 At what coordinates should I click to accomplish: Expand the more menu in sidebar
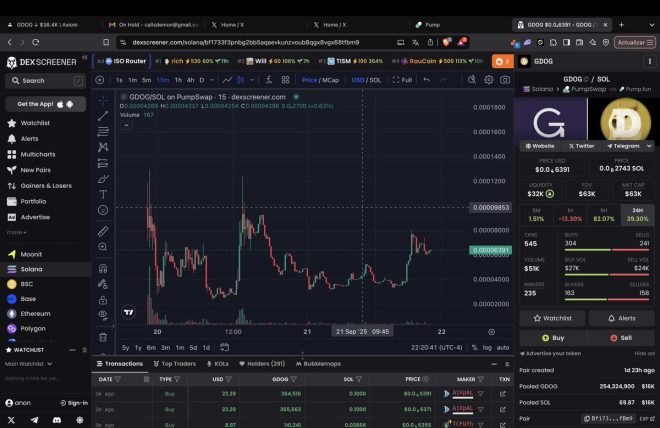pyautogui.click(x=16, y=232)
